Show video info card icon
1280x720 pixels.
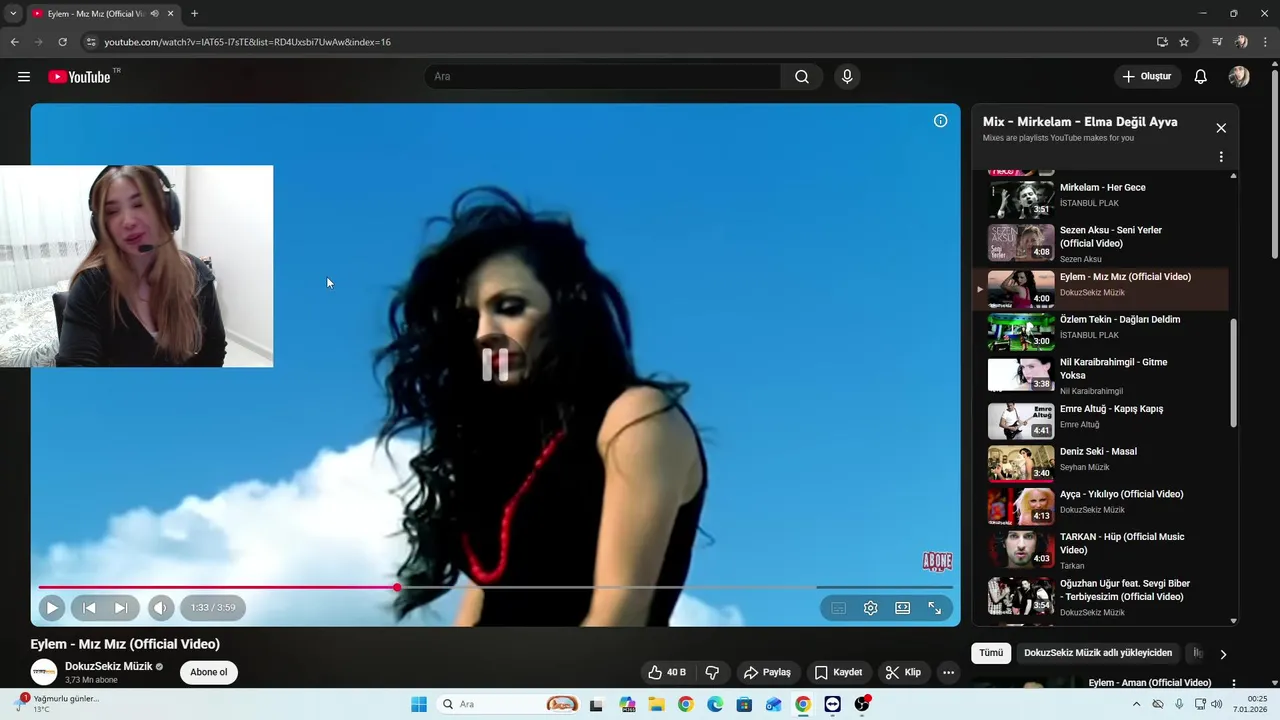click(x=940, y=121)
